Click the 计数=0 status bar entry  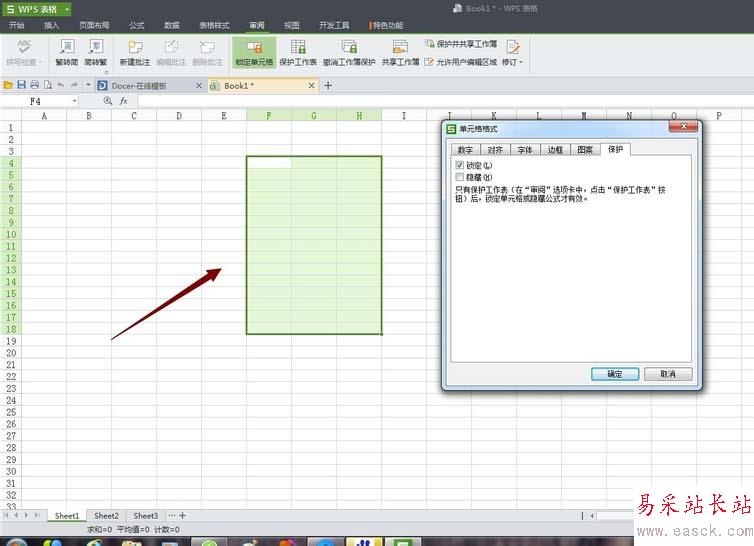coord(167,530)
